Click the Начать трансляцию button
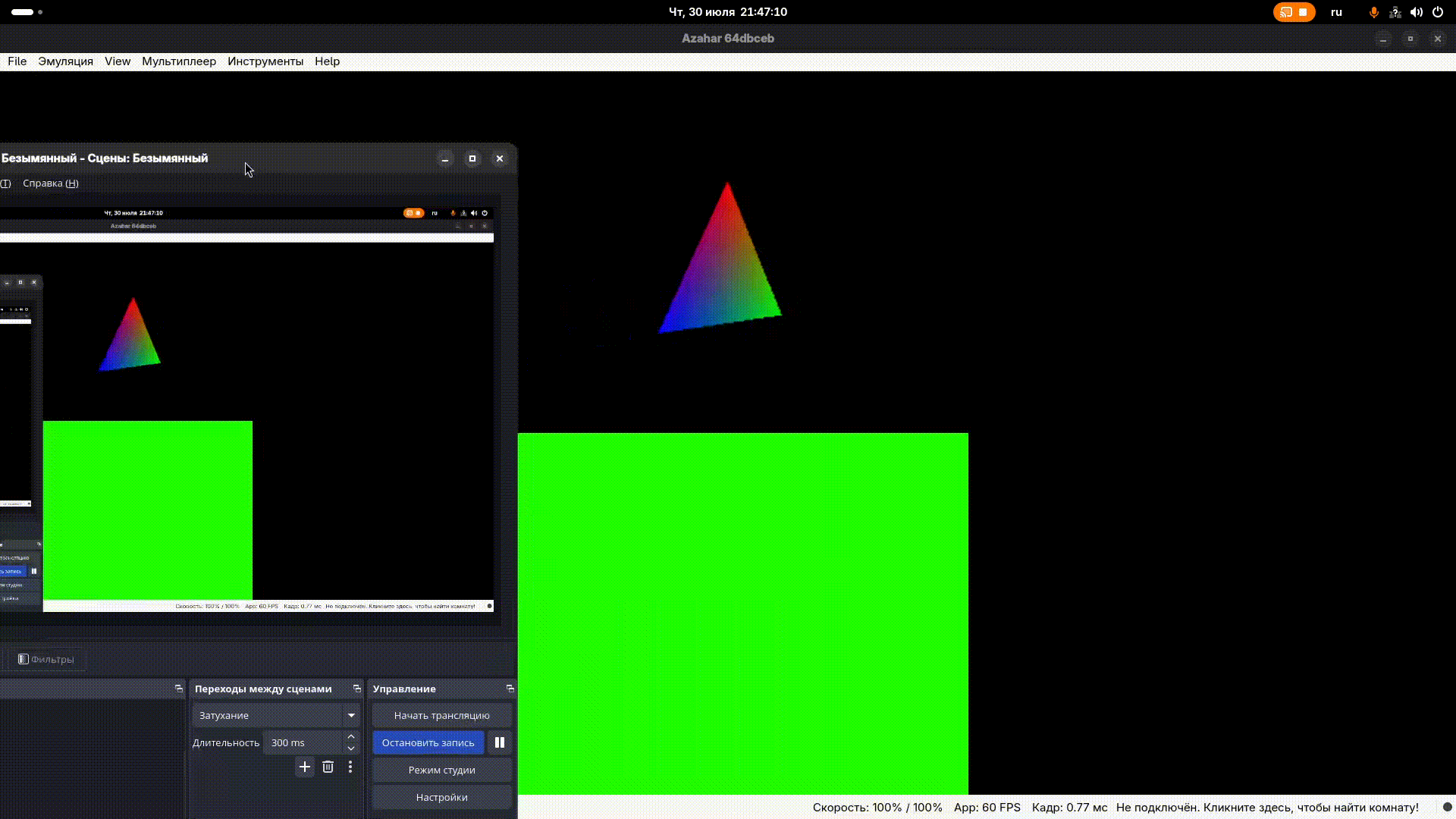Screen dimensions: 1456x819 441,715
